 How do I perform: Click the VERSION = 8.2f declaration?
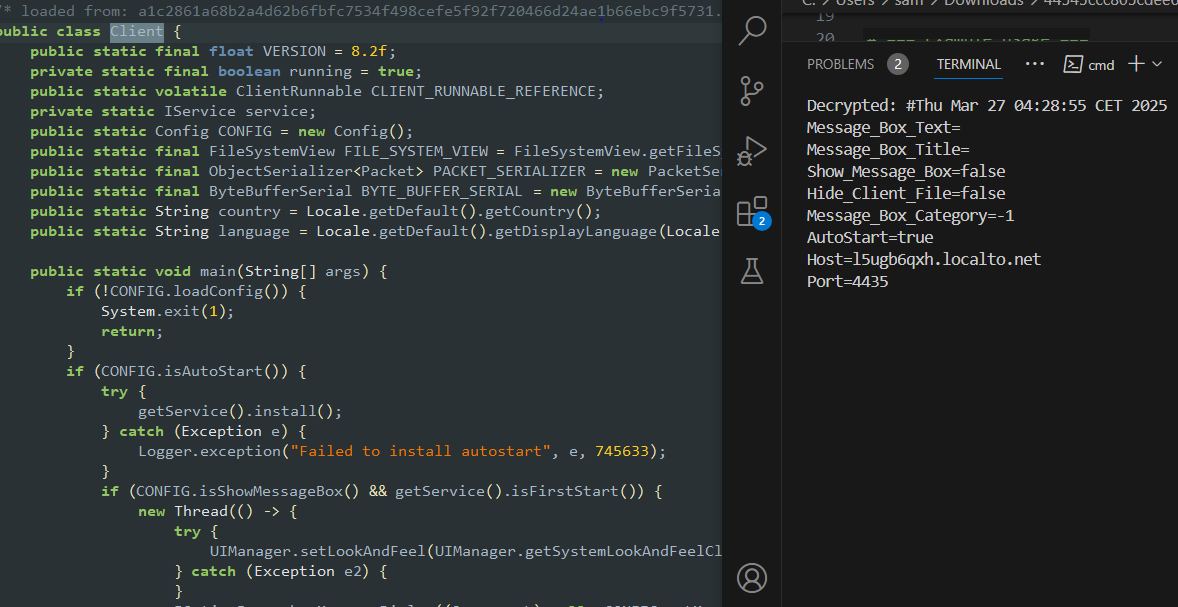(x=213, y=52)
